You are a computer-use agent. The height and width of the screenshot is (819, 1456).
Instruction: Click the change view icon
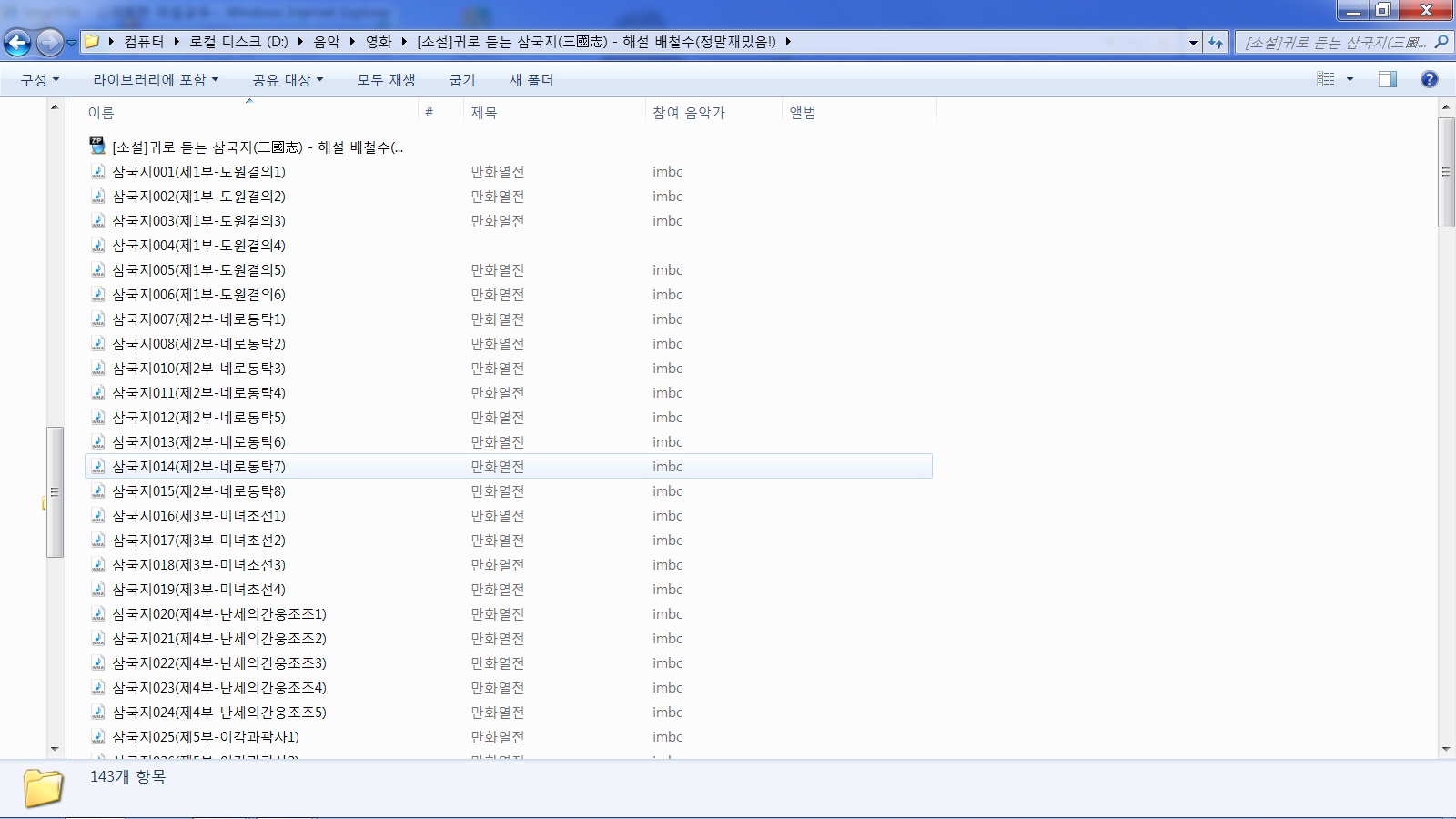click(1326, 80)
